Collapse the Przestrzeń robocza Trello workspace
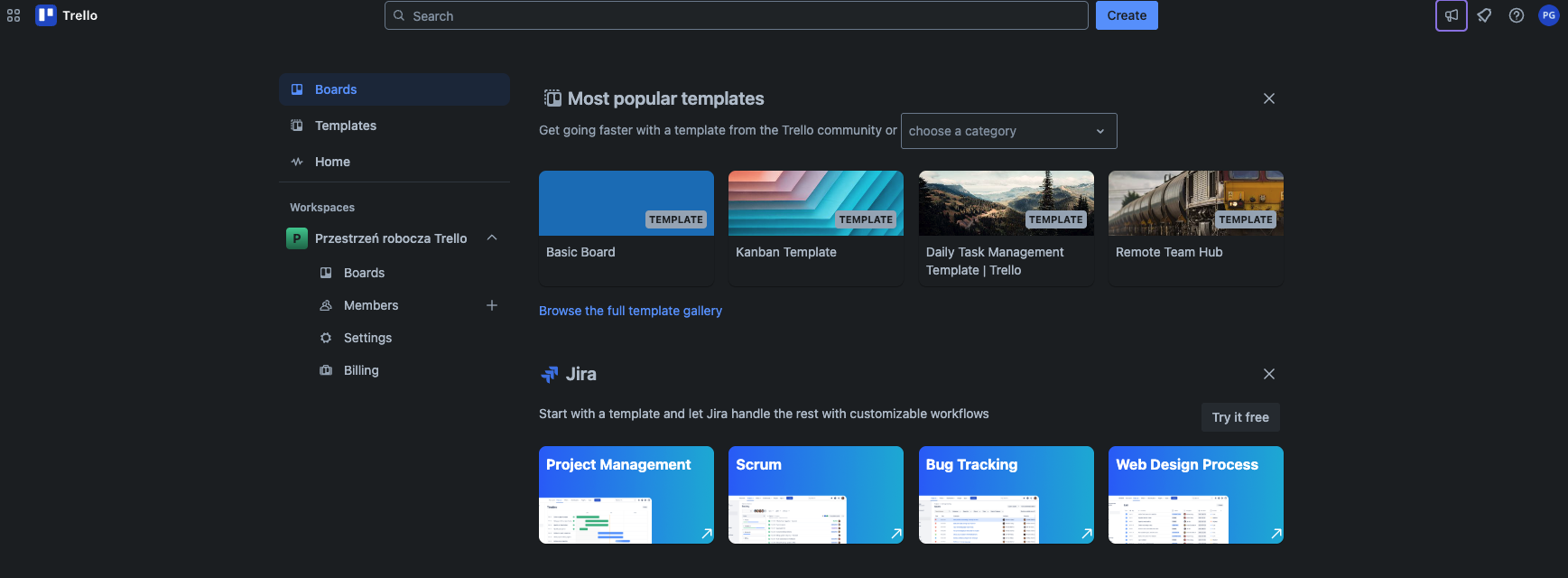 tap(492, 238)
